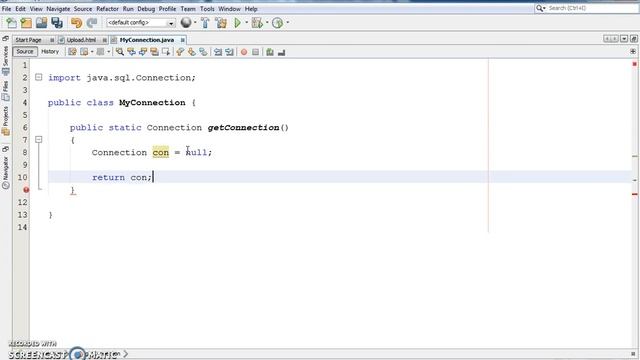Toggle Rectangular Selection icon
640x360 pixels.
point(166,52)
